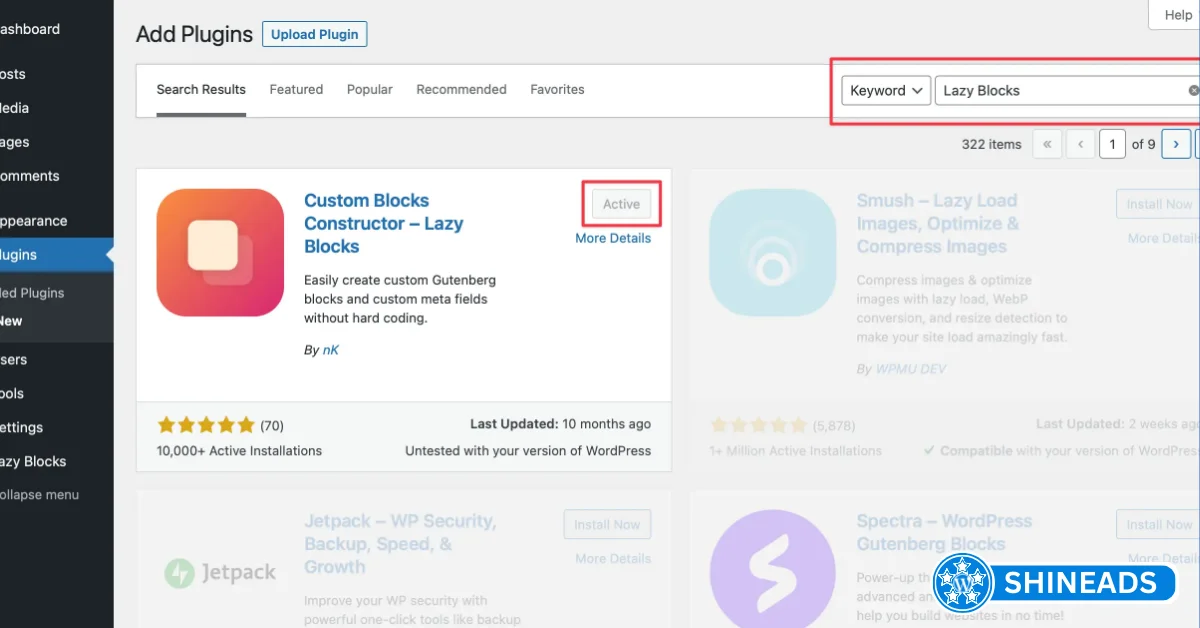Click "Last Updated: 10 months ago" text

(560, 424)
